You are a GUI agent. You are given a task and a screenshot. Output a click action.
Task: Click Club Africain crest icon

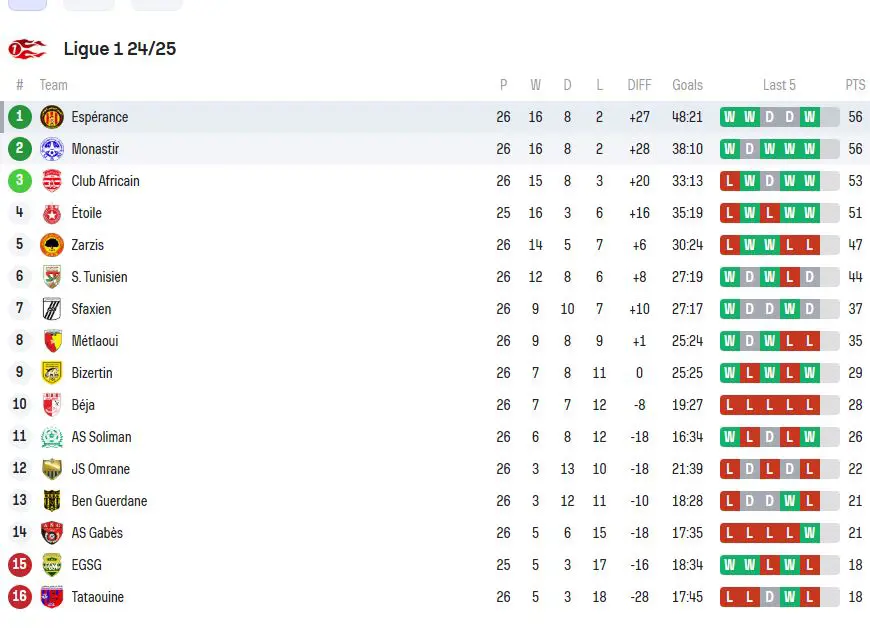tap(52, 181)
